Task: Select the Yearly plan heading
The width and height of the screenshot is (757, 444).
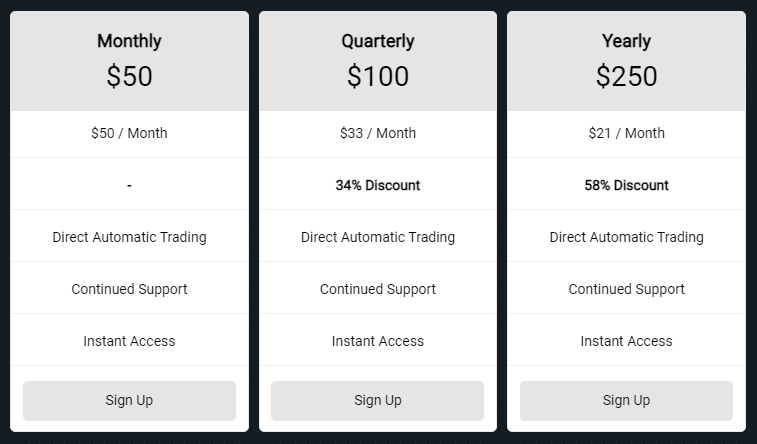Action: coord(626,41)
